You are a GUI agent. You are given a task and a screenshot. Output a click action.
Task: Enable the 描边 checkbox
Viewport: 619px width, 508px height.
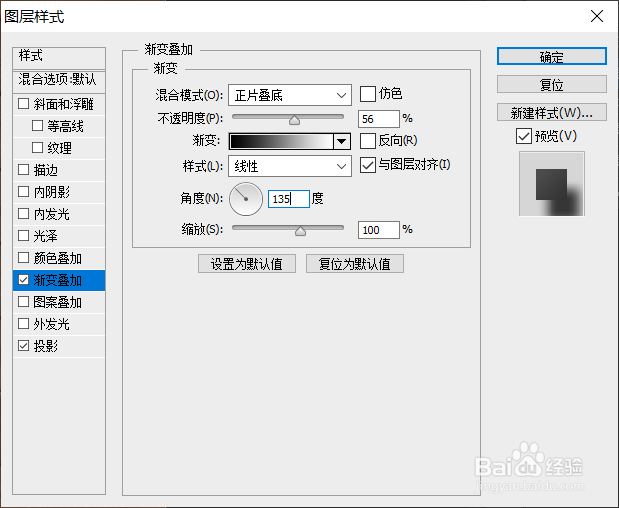(x=24, y=170)
